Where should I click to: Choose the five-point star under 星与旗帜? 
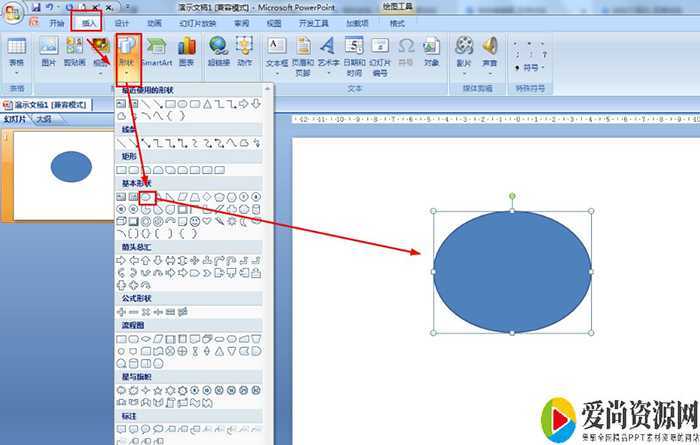click(x=158, y=391)
